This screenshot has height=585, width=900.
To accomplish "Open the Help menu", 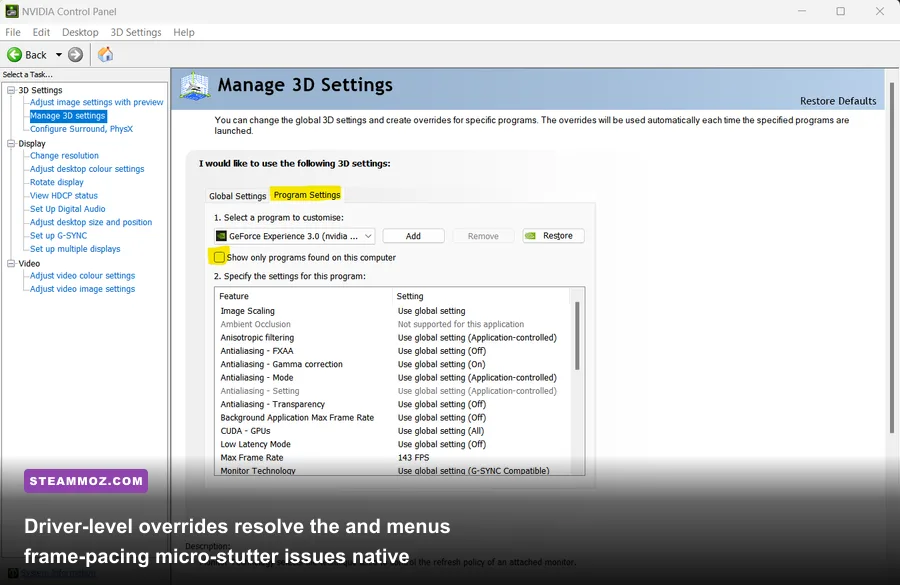I will point(184,32).
